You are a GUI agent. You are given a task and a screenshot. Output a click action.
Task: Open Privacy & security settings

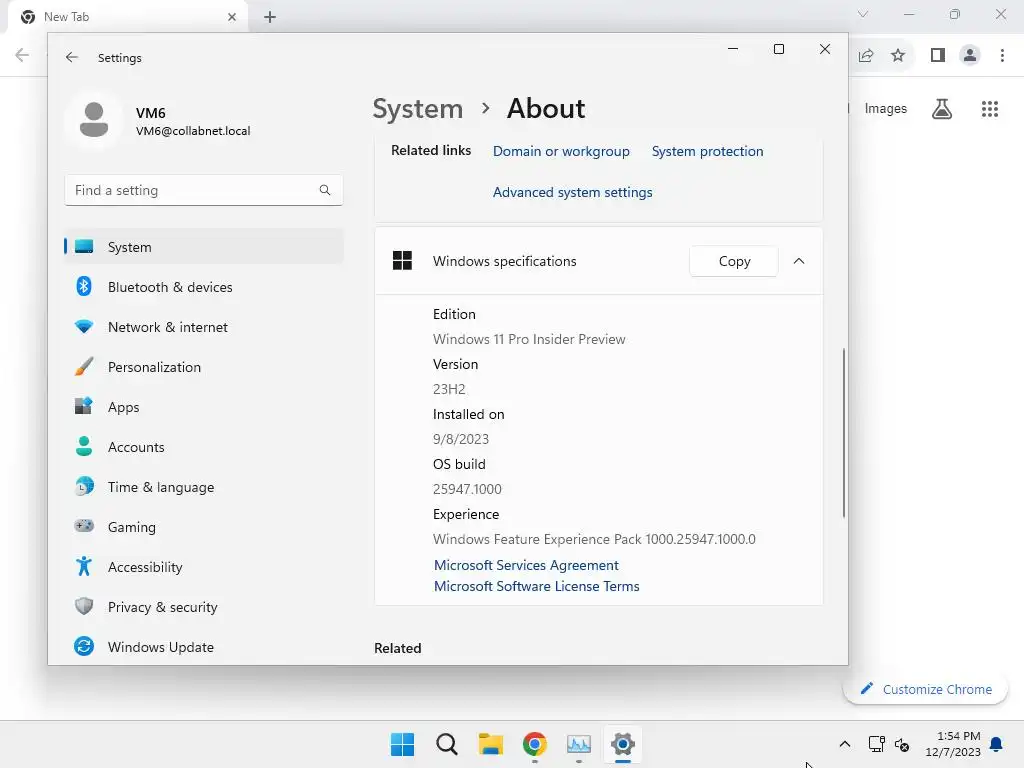[204, 607]
